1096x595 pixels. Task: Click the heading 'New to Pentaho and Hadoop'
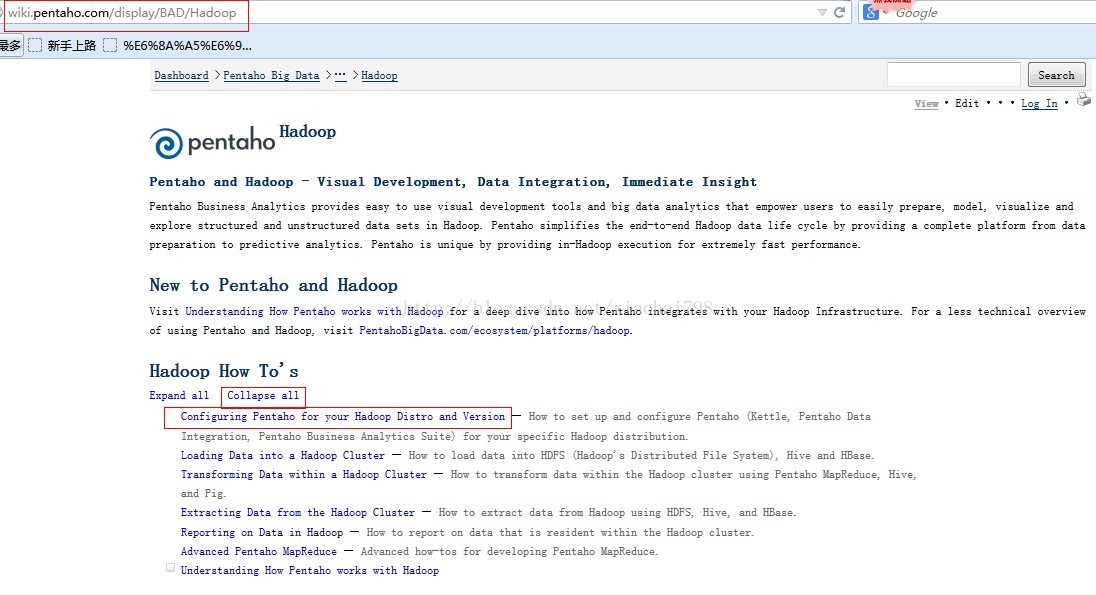[x=273, y=285]
